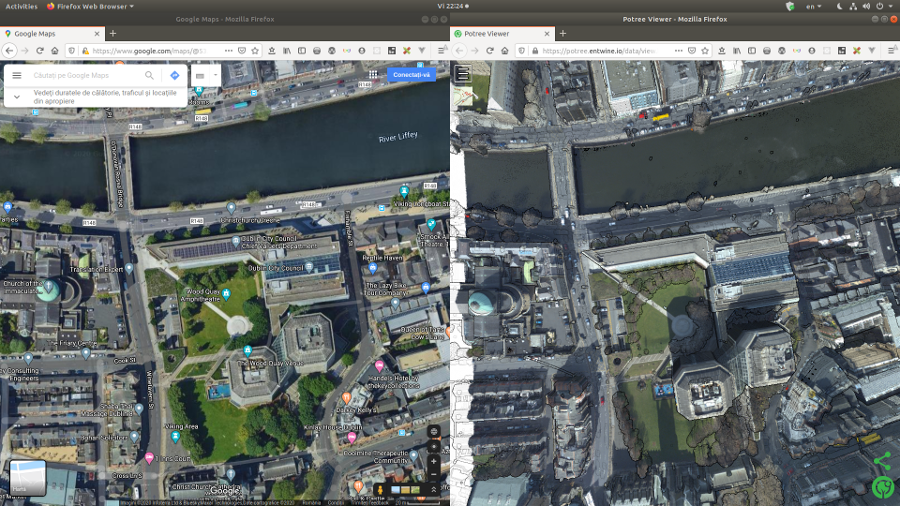Toggle the Potree overview map icon
This screenshot has height=506, width=900.
[x=463, y=98]
